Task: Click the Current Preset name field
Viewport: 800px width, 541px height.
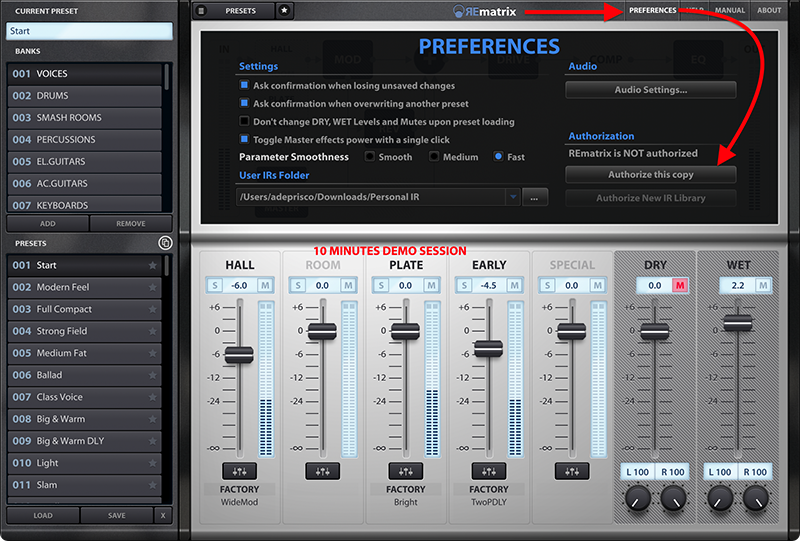Action: tap(89, 31)
